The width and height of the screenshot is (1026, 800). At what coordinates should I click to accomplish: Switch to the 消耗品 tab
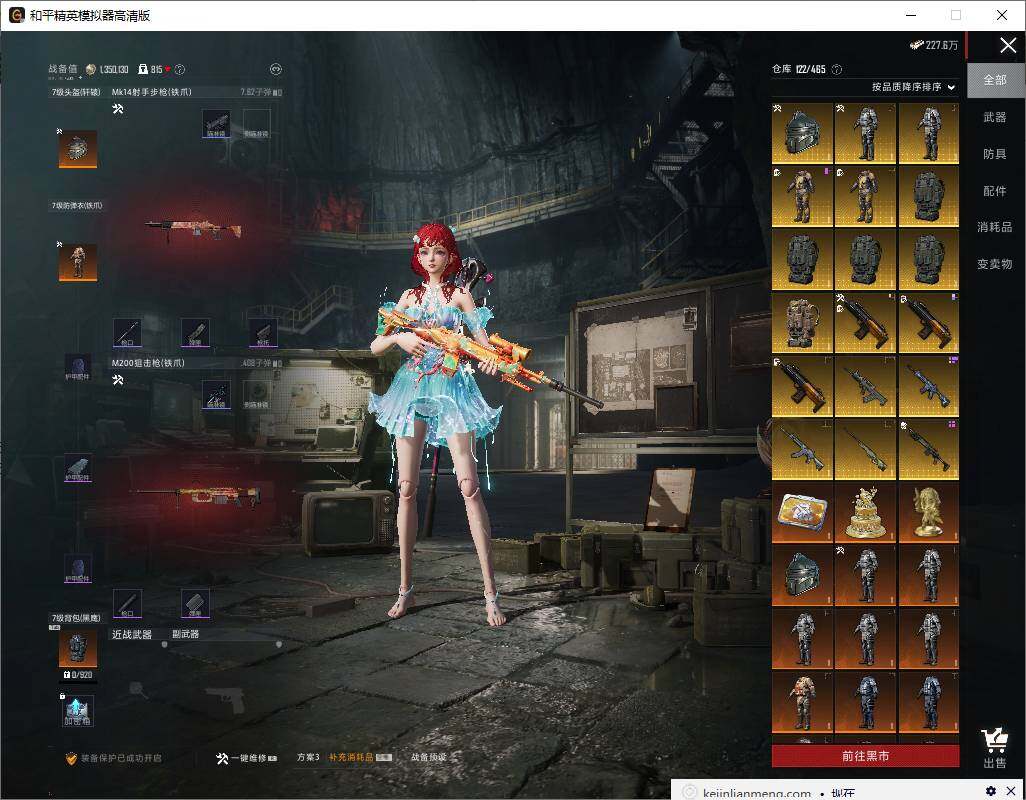(995, 227)
